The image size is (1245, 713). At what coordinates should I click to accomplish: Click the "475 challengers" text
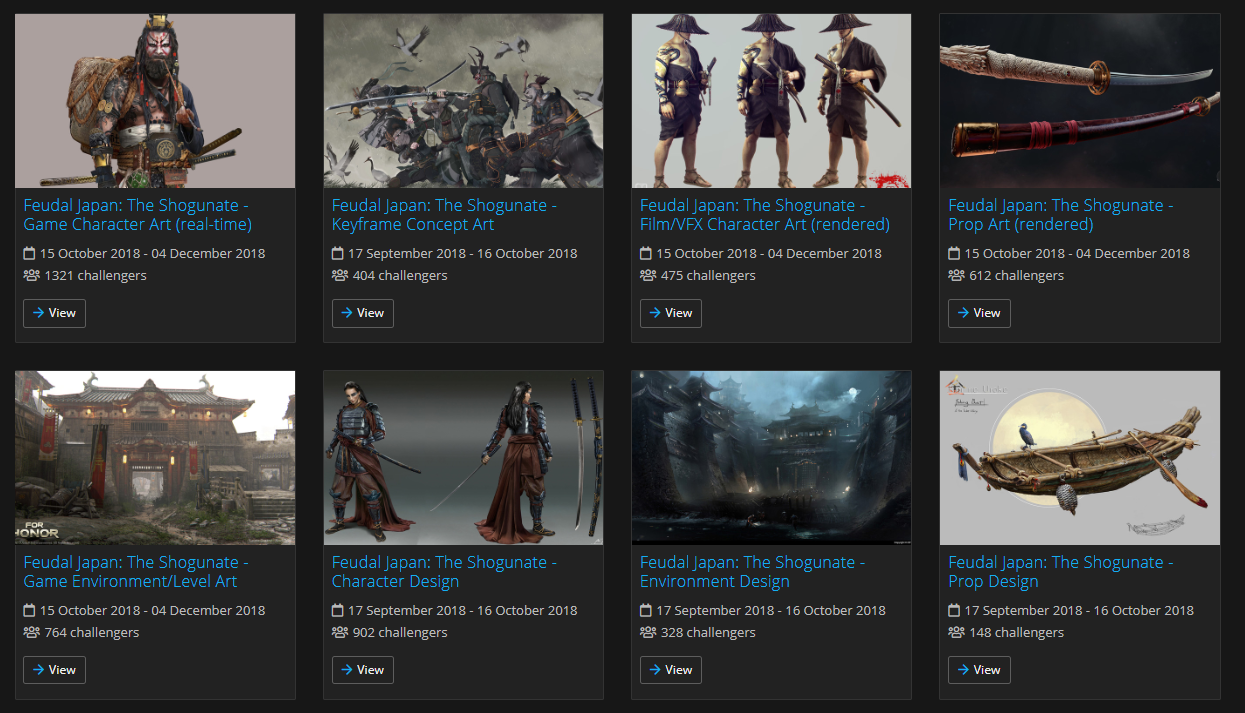708,275
